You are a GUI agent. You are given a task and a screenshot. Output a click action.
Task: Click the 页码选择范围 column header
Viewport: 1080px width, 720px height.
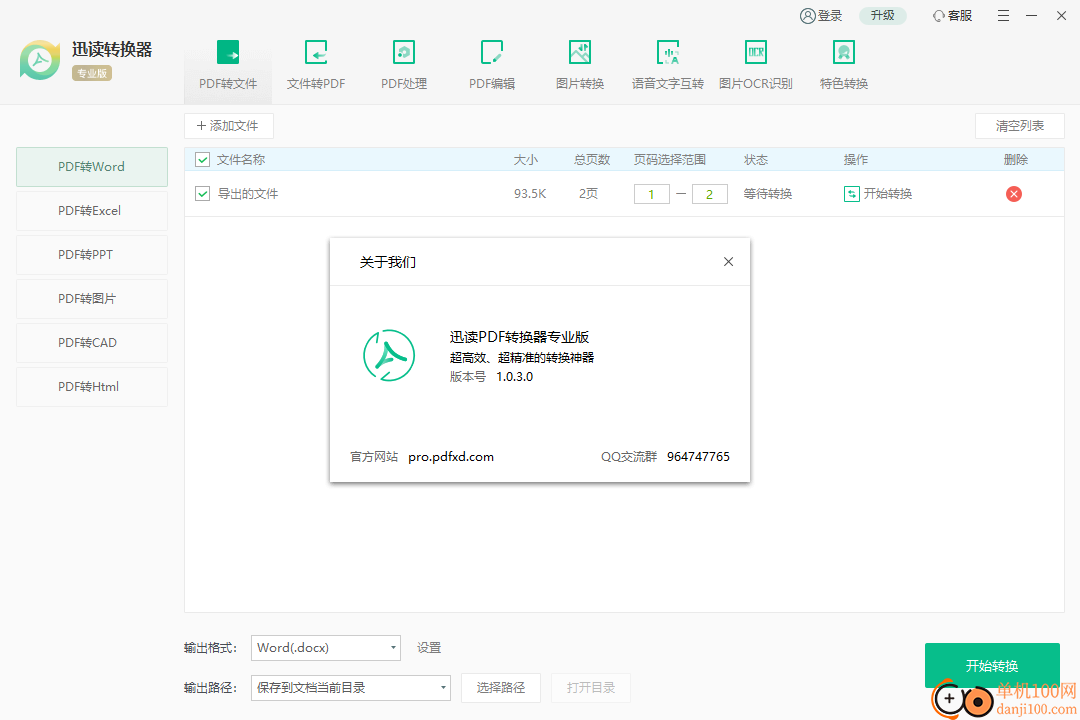click(669, 160)
